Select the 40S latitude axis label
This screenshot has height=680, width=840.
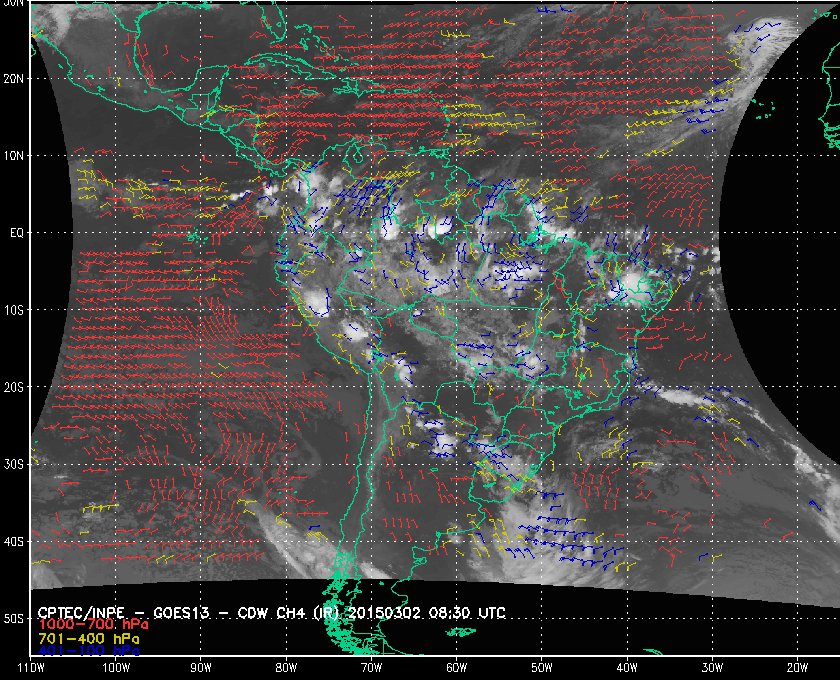coord(13,542)
